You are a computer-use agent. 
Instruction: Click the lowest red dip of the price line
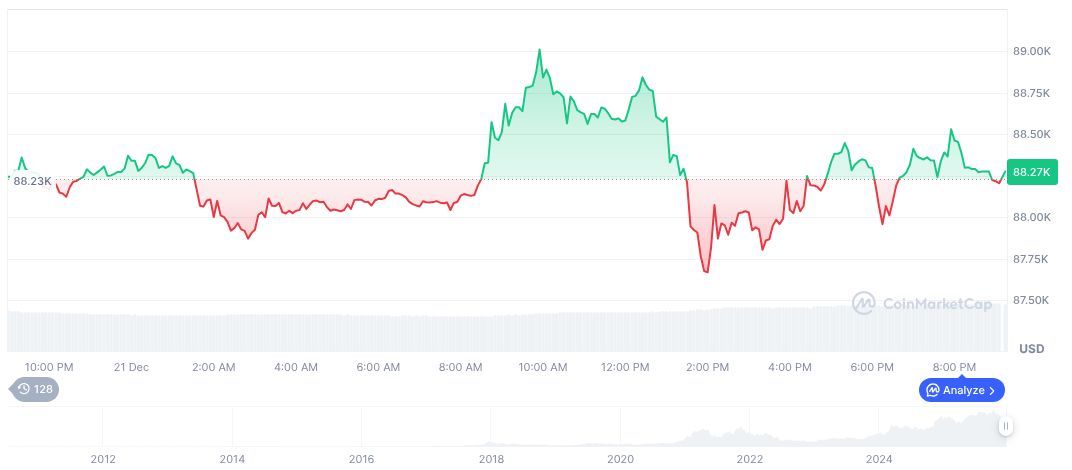tap(707, 272)
